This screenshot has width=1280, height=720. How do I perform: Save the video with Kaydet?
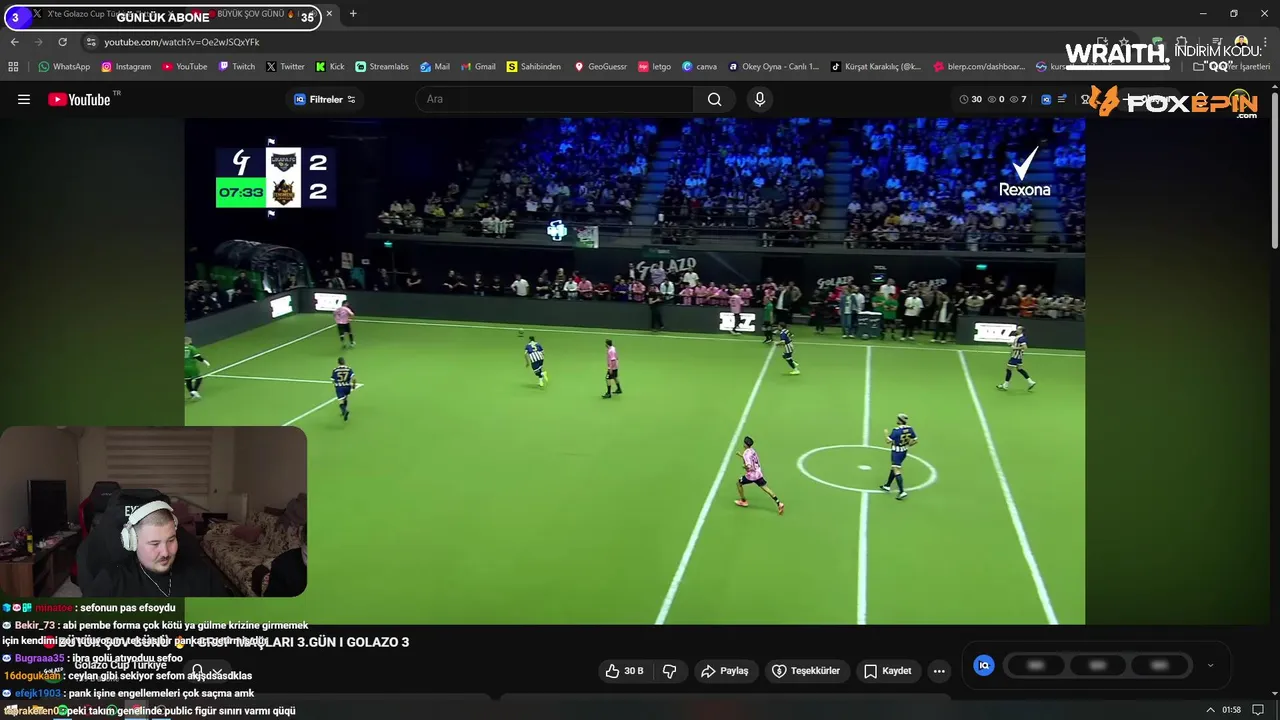888,671
